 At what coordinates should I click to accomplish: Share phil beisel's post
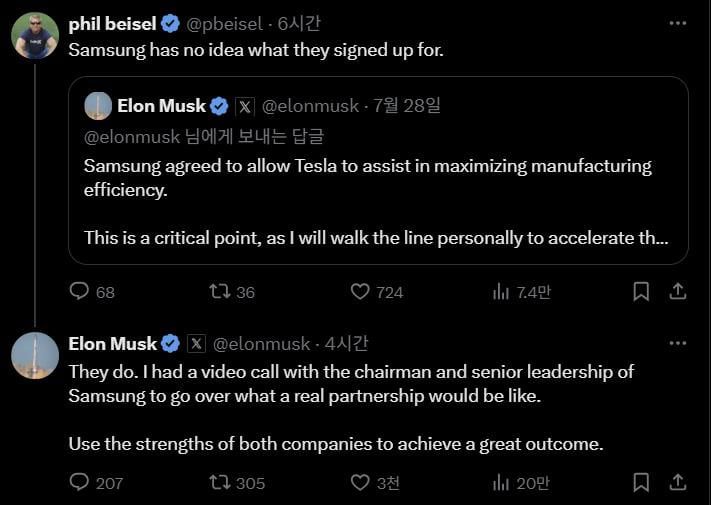(x=677, y=291)
